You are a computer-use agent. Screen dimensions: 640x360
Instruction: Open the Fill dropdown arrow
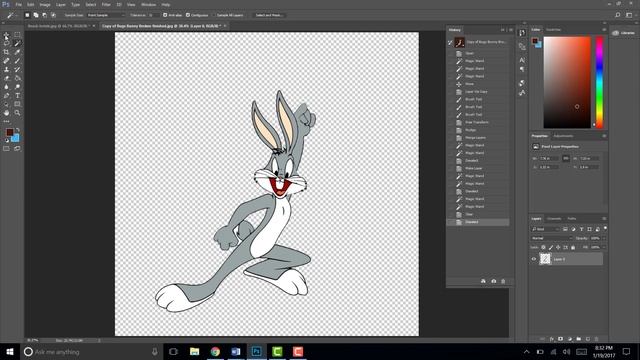click(x=604, y=247)
